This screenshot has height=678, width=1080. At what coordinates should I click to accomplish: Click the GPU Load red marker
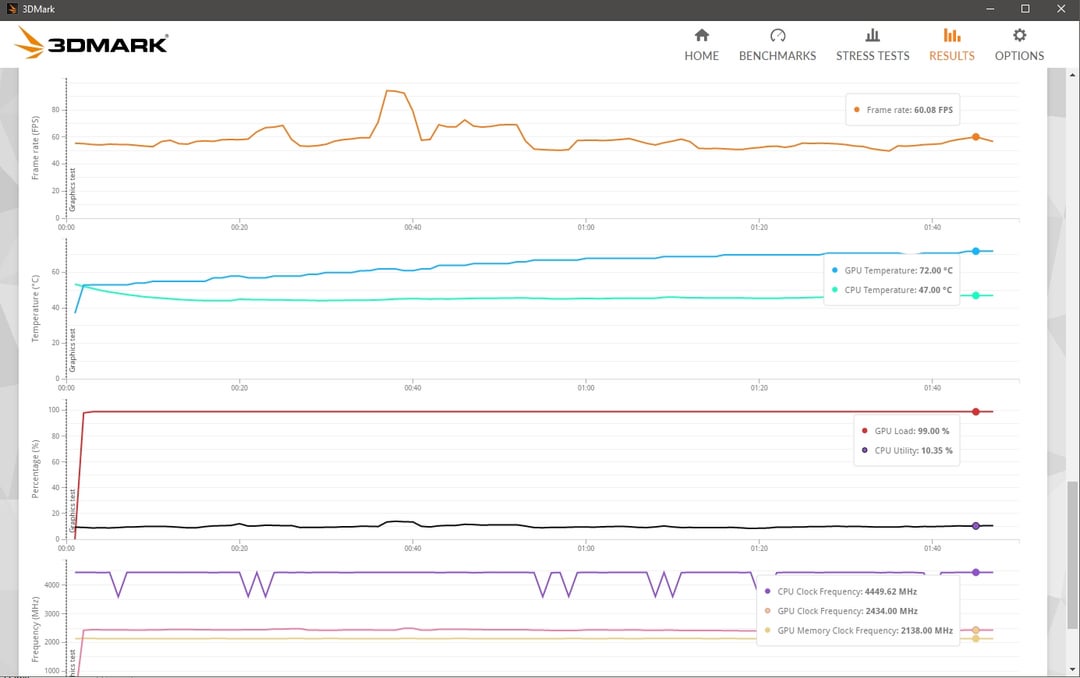(975, 412)
